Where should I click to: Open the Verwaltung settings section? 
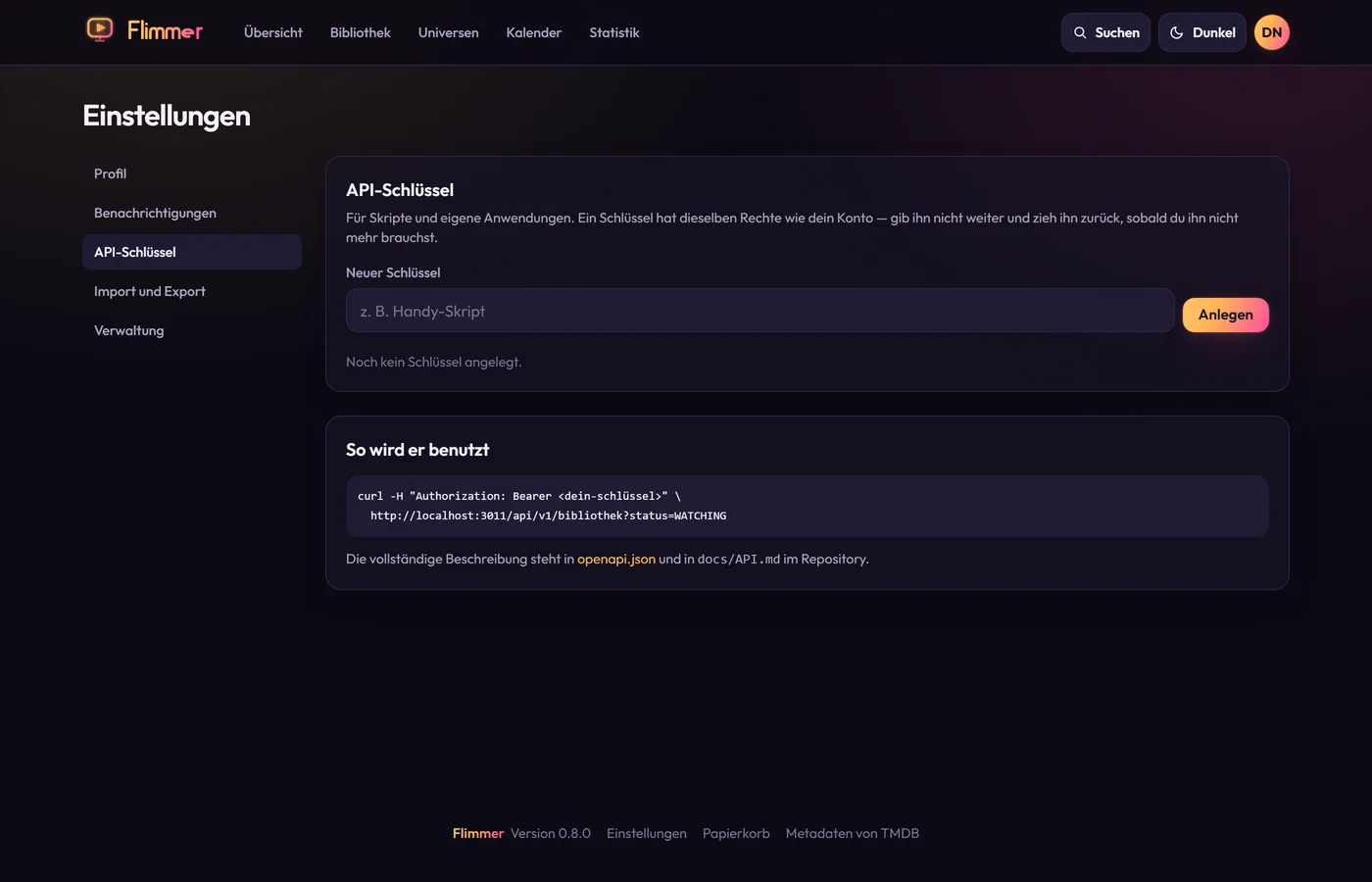point(192,330)
